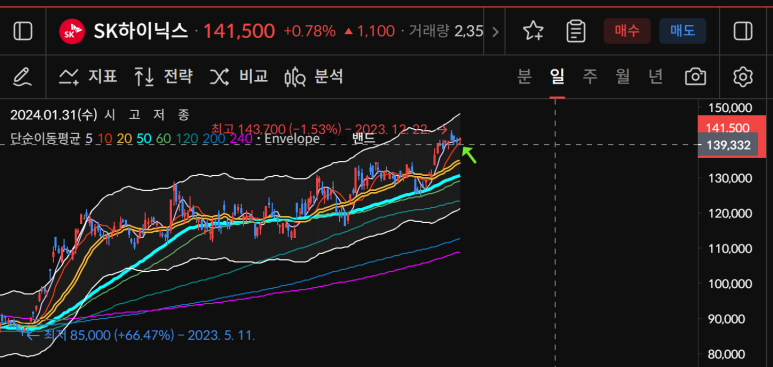This screenshot has width=773, height=367.
Task: Open the 비교 compare menu
Action: pos(239,76)
